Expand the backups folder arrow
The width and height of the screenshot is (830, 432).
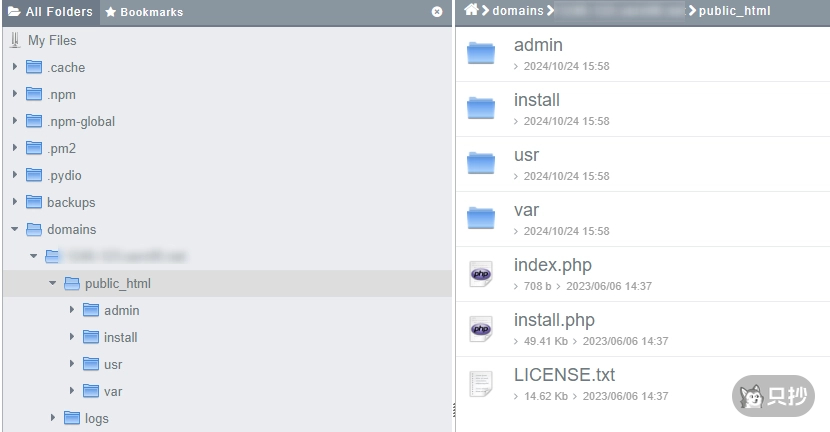(x=15, y=202)
